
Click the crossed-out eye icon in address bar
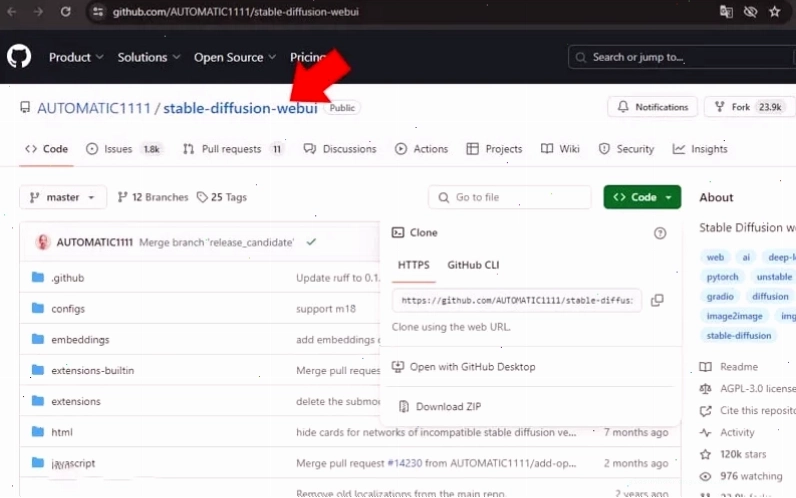click(x=750, y=11)
